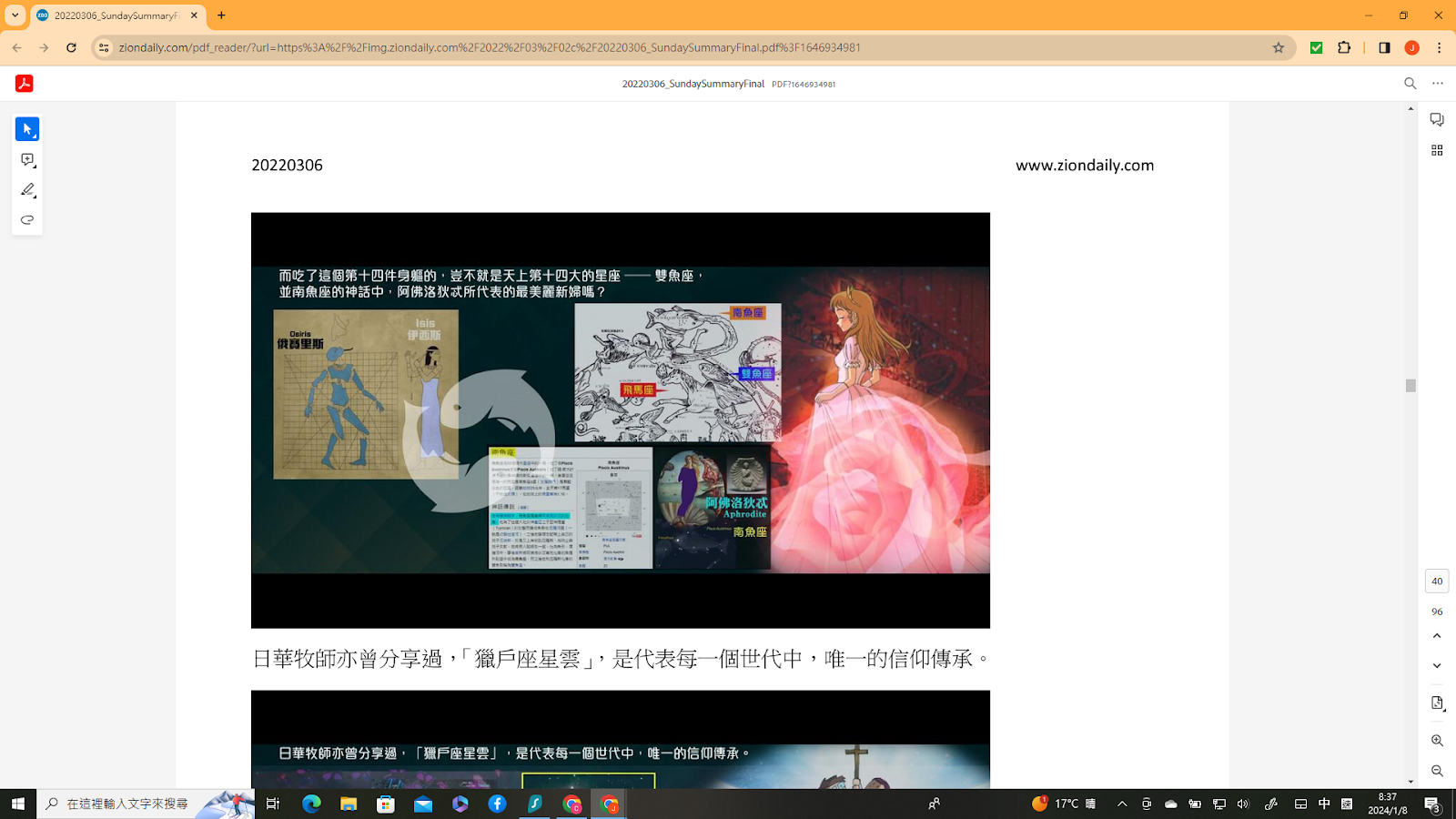The image size is (1456, 819).
Task: Open the tab search dropdown arrow
Action: point(15,15)
